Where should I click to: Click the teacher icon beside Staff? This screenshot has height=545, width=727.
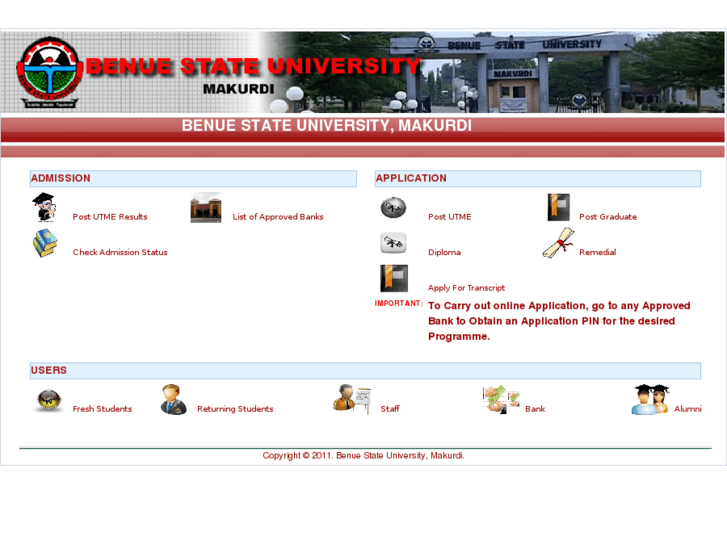352,399
